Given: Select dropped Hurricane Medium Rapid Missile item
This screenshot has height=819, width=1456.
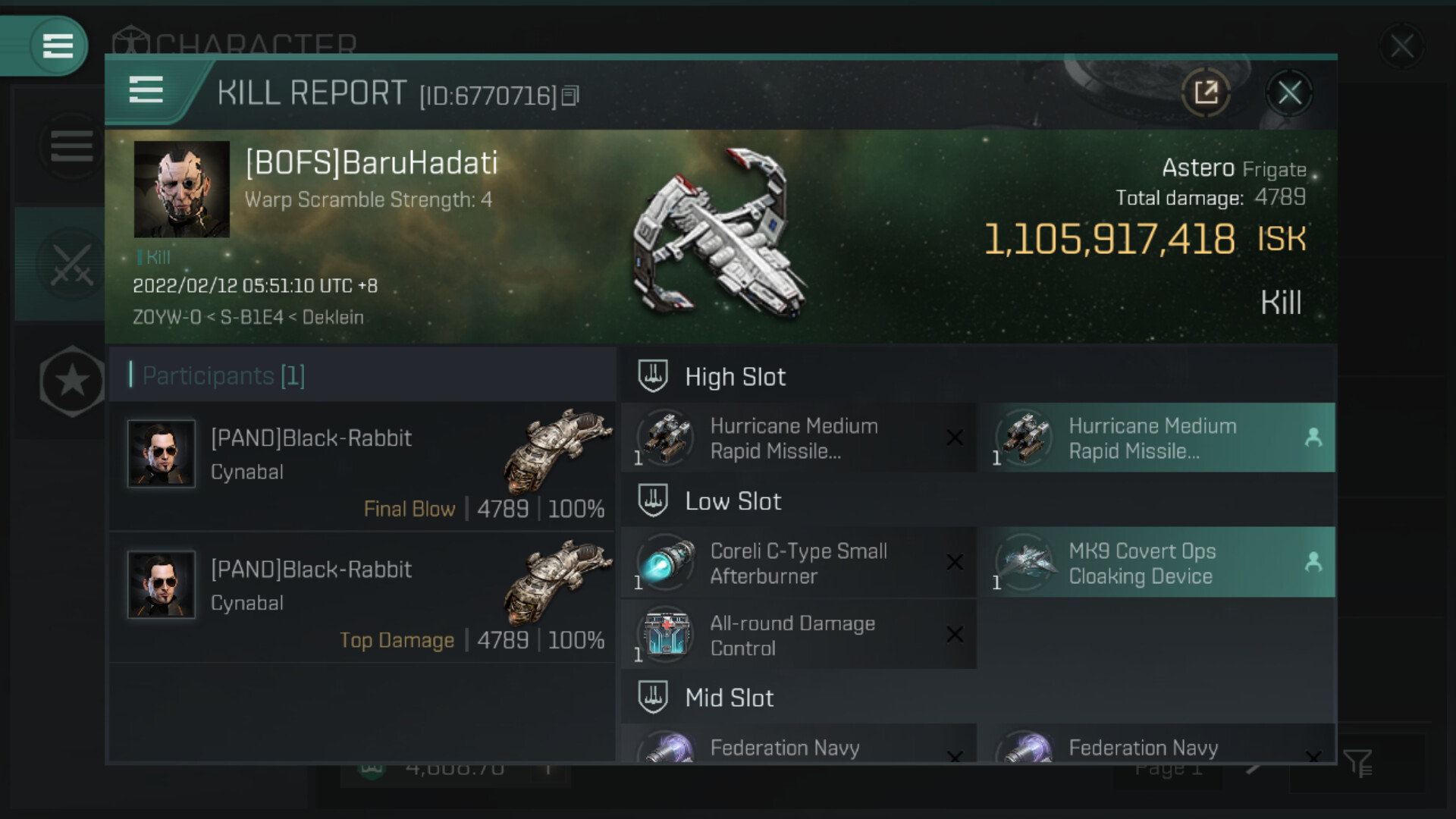Looking at the screenshot, I should [1157, 438].
